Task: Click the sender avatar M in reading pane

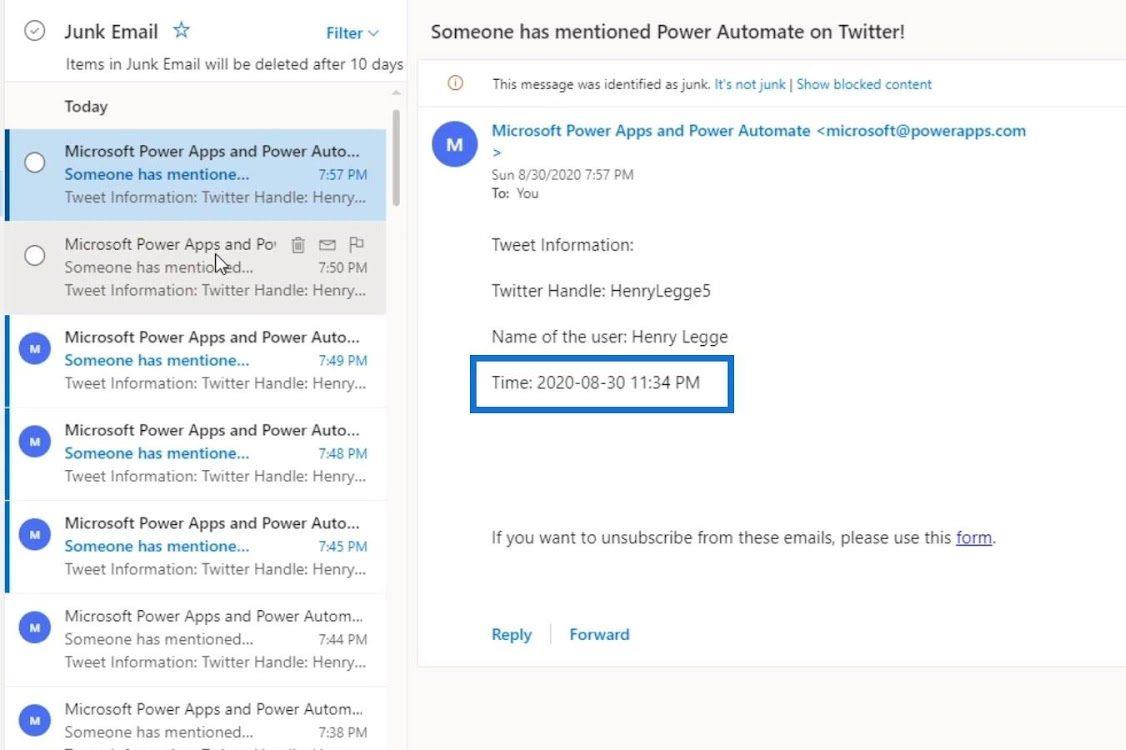Action: click(455, 144)
